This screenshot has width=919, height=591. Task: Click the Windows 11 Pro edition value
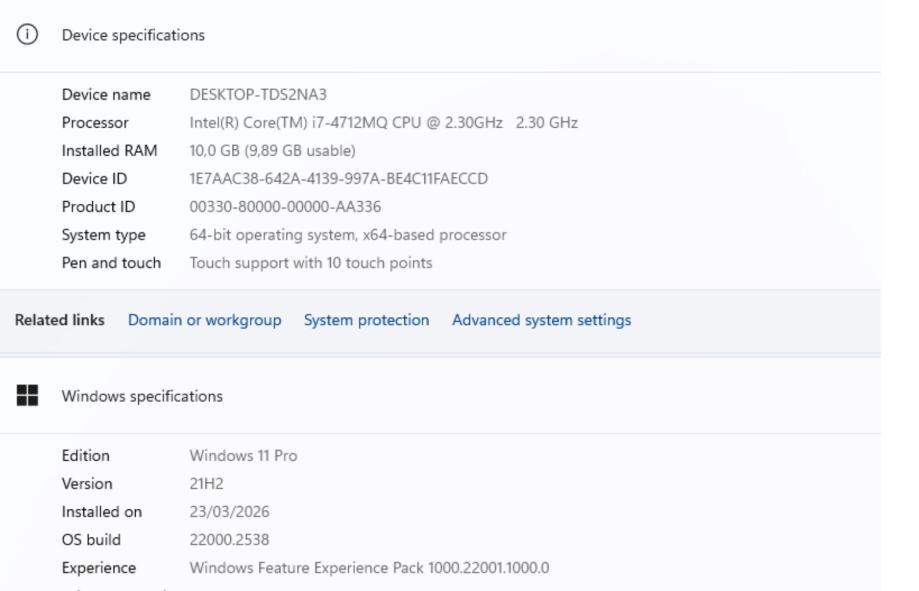pos(243,456)
